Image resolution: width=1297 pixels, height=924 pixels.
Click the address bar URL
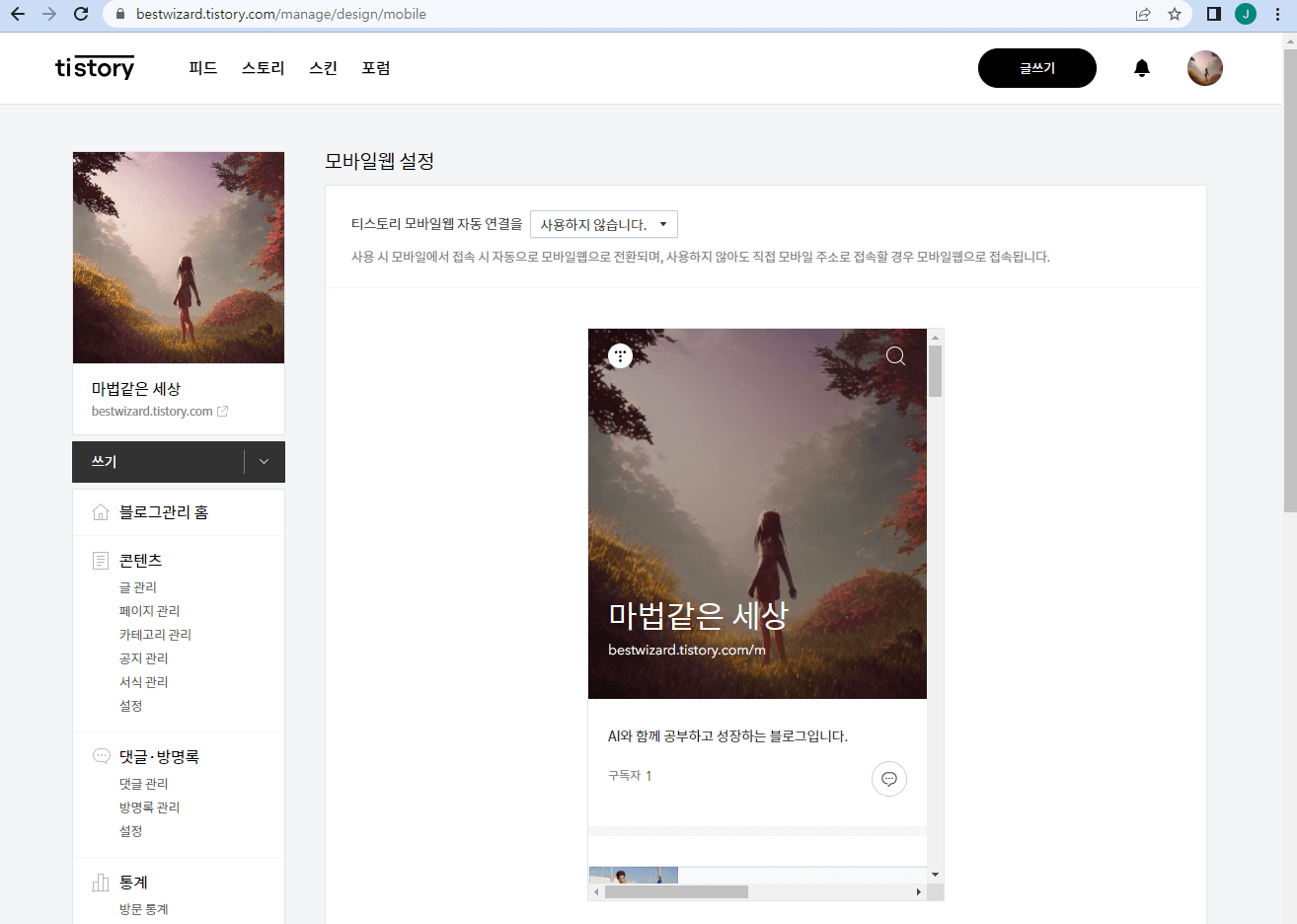[x=281, y=15]
